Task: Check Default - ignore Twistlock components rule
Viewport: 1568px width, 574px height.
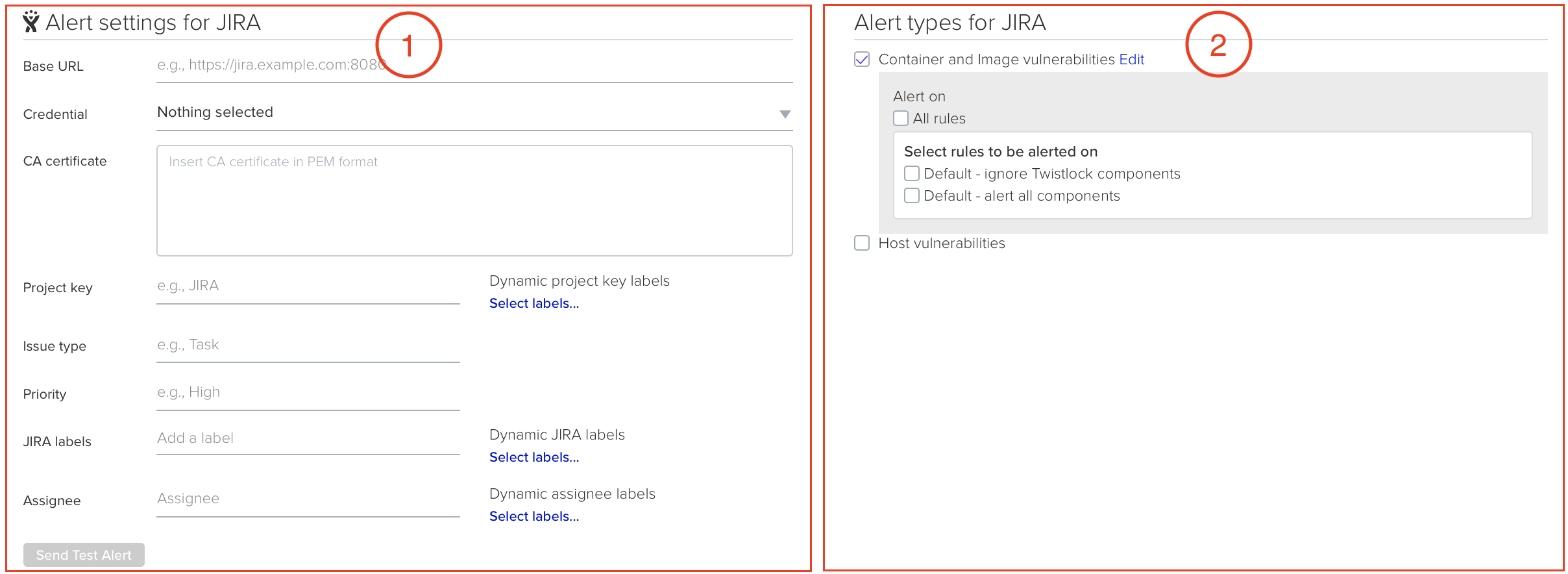Action: coord(912,173)
